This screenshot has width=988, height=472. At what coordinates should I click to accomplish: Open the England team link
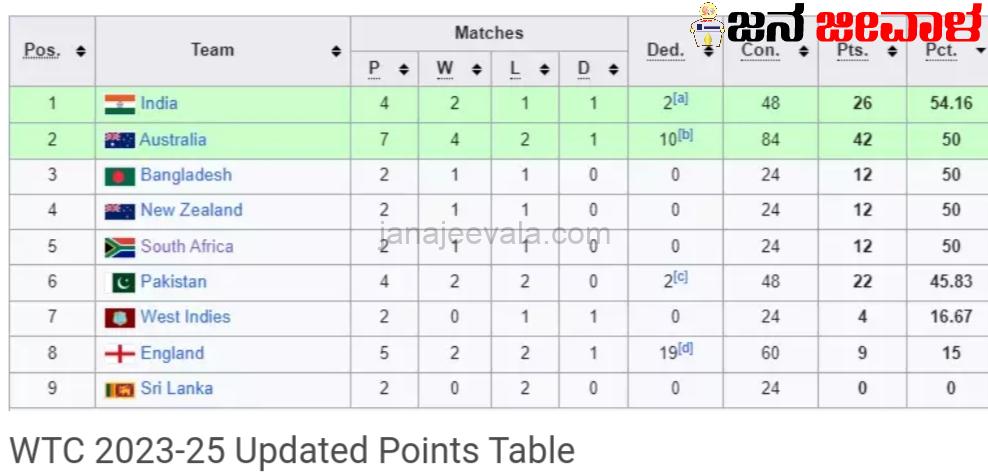(x=172, y=353)
